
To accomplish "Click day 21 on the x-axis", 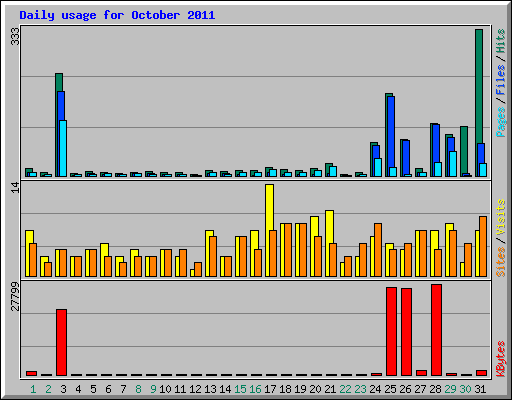I will [330, 389].
